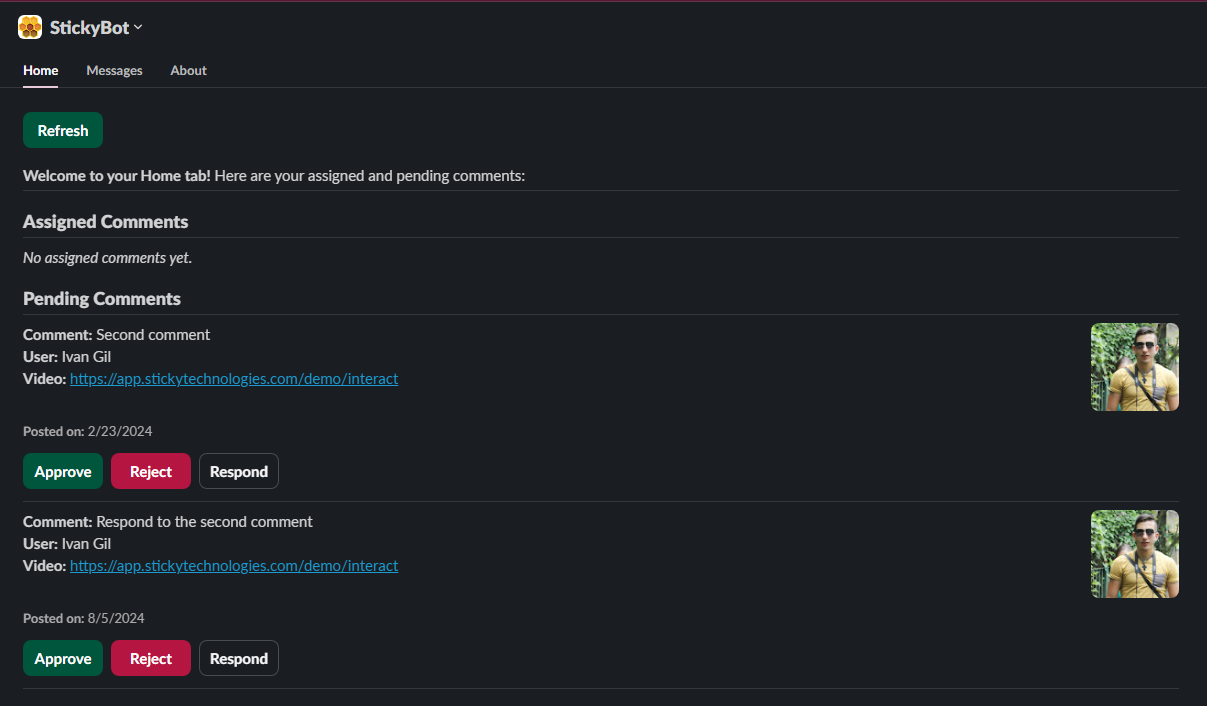This screenshot has height=706, width=1207.
Task: Click Ivan Gil's photo beside "Second comment"
Action: coord(1134,367)
